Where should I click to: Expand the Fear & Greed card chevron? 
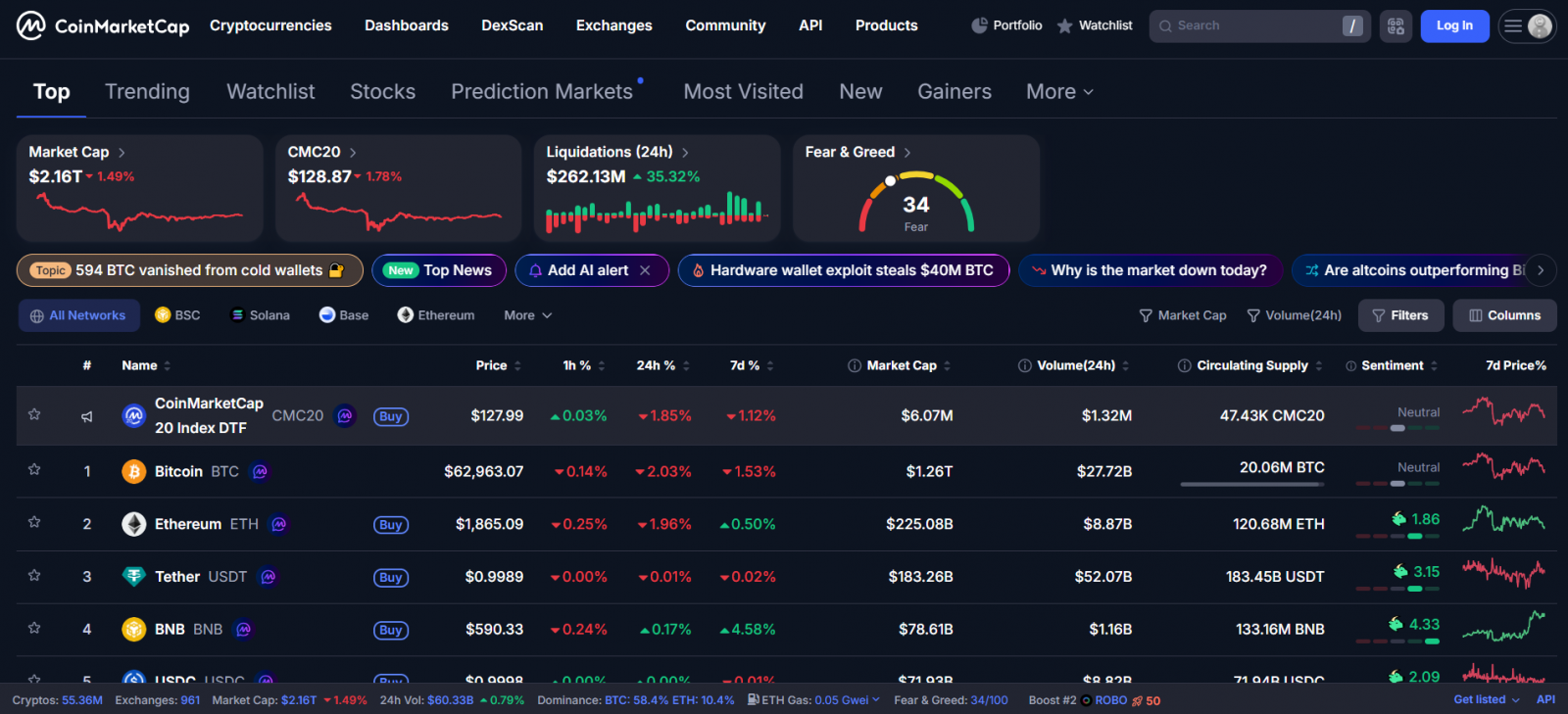(907, 153)
